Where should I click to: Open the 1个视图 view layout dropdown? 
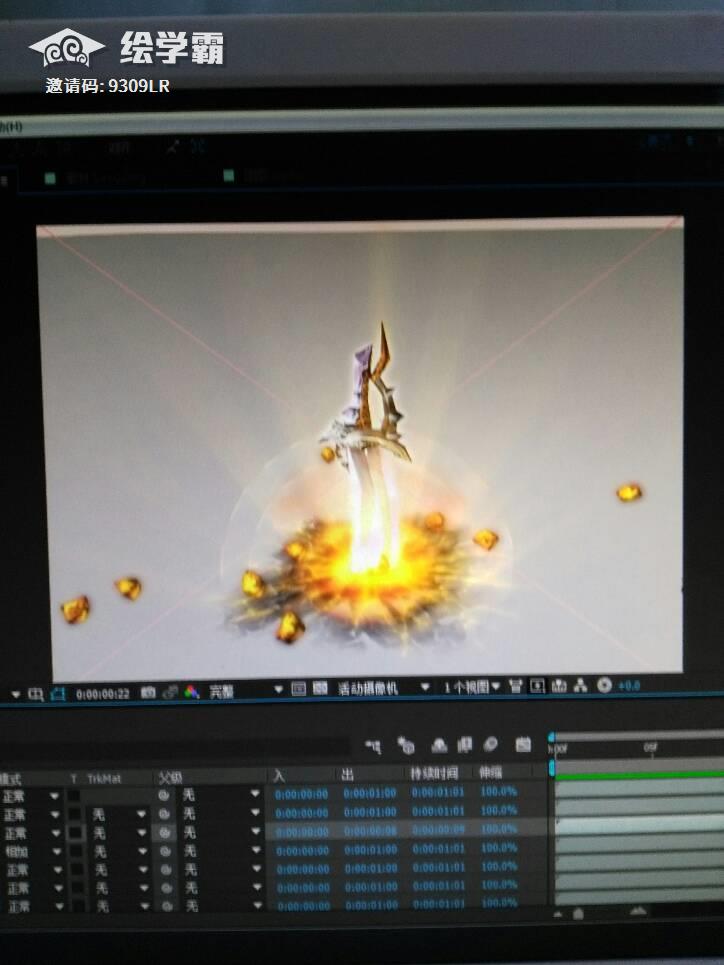[472, 687]
